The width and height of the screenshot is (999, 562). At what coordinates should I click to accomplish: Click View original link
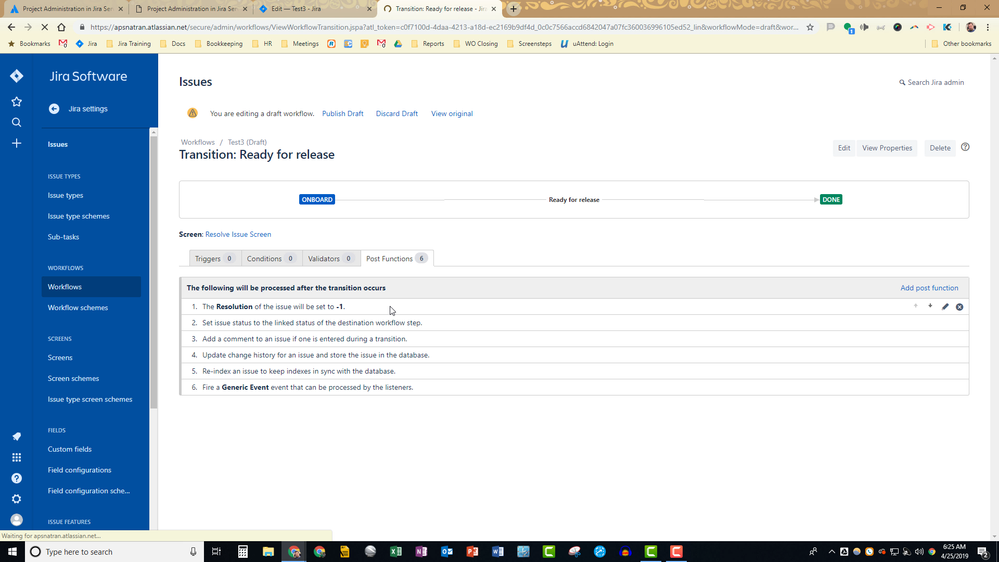click(x=452, y=113)
